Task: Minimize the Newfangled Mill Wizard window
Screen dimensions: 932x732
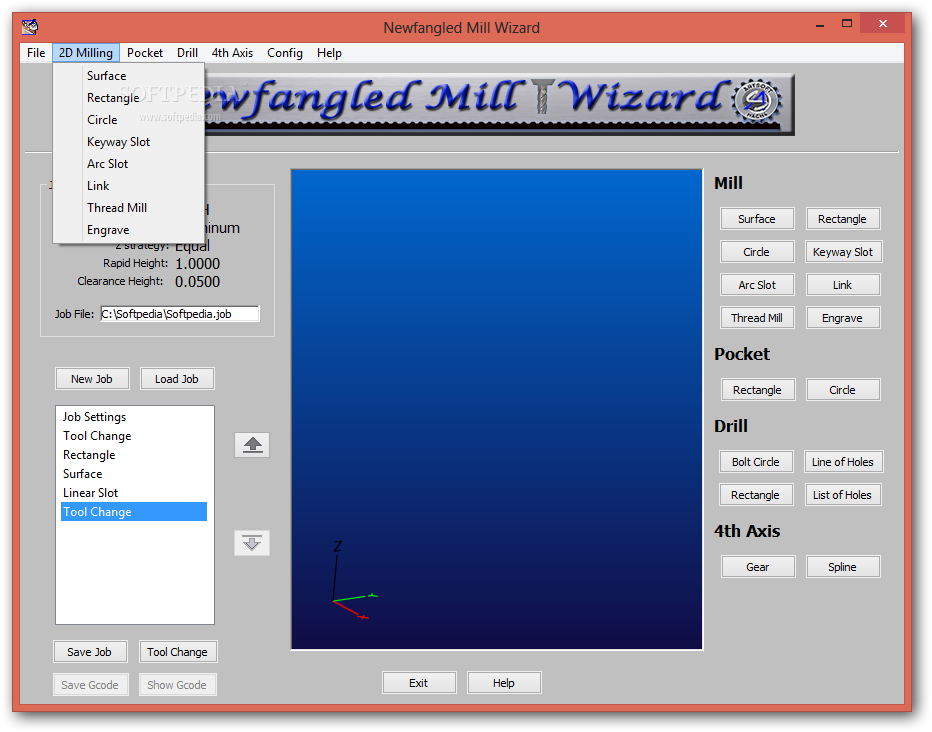Action: tap(820, 24)
